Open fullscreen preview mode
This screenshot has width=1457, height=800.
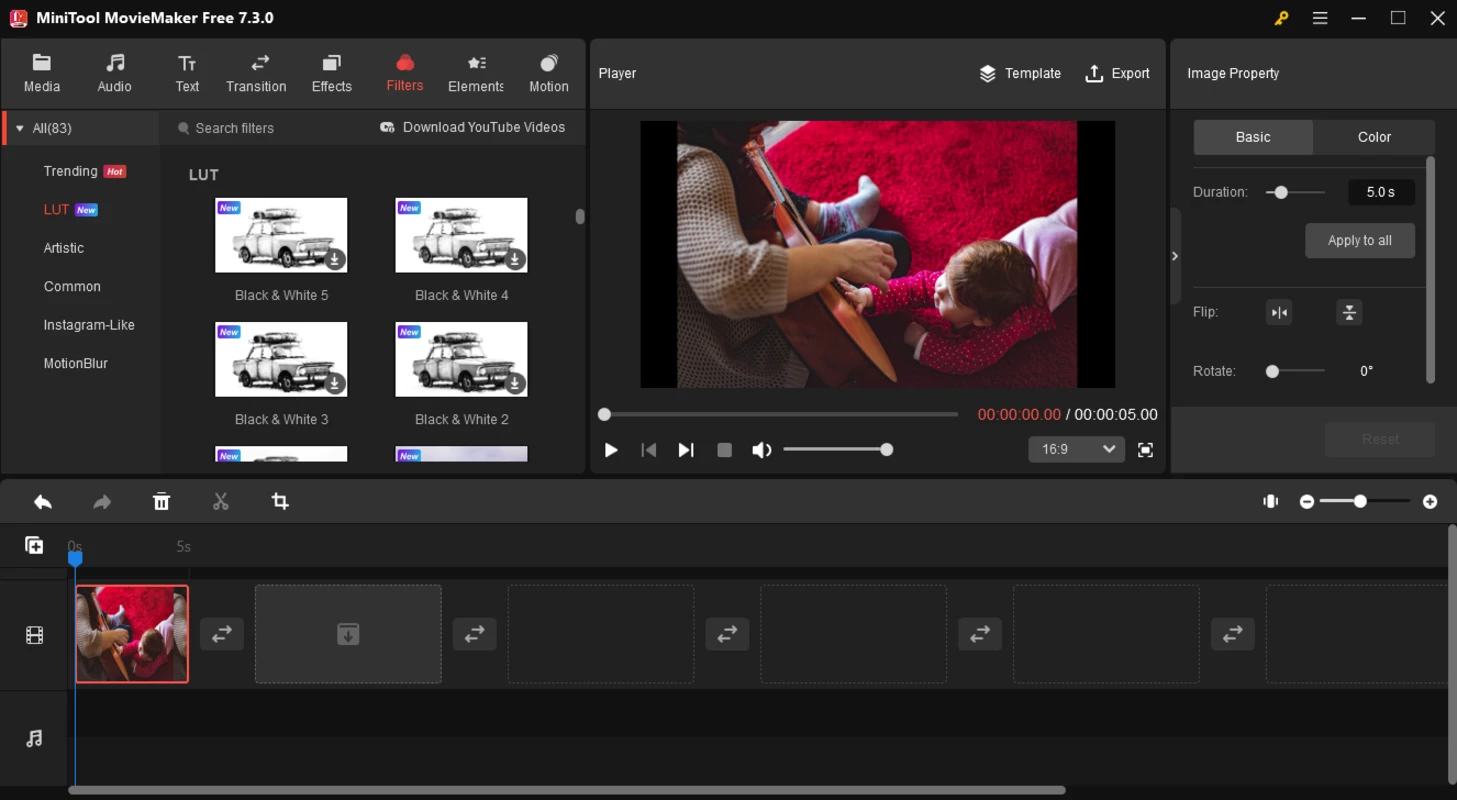coord(1145,450)
